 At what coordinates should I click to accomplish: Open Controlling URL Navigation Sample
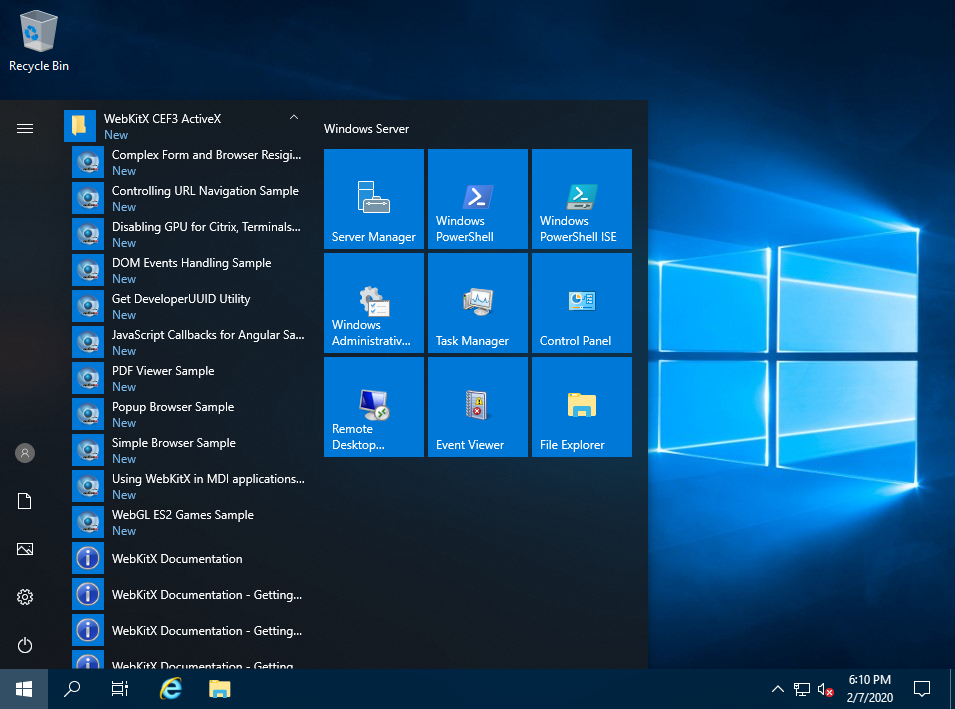tap(189, 198)
